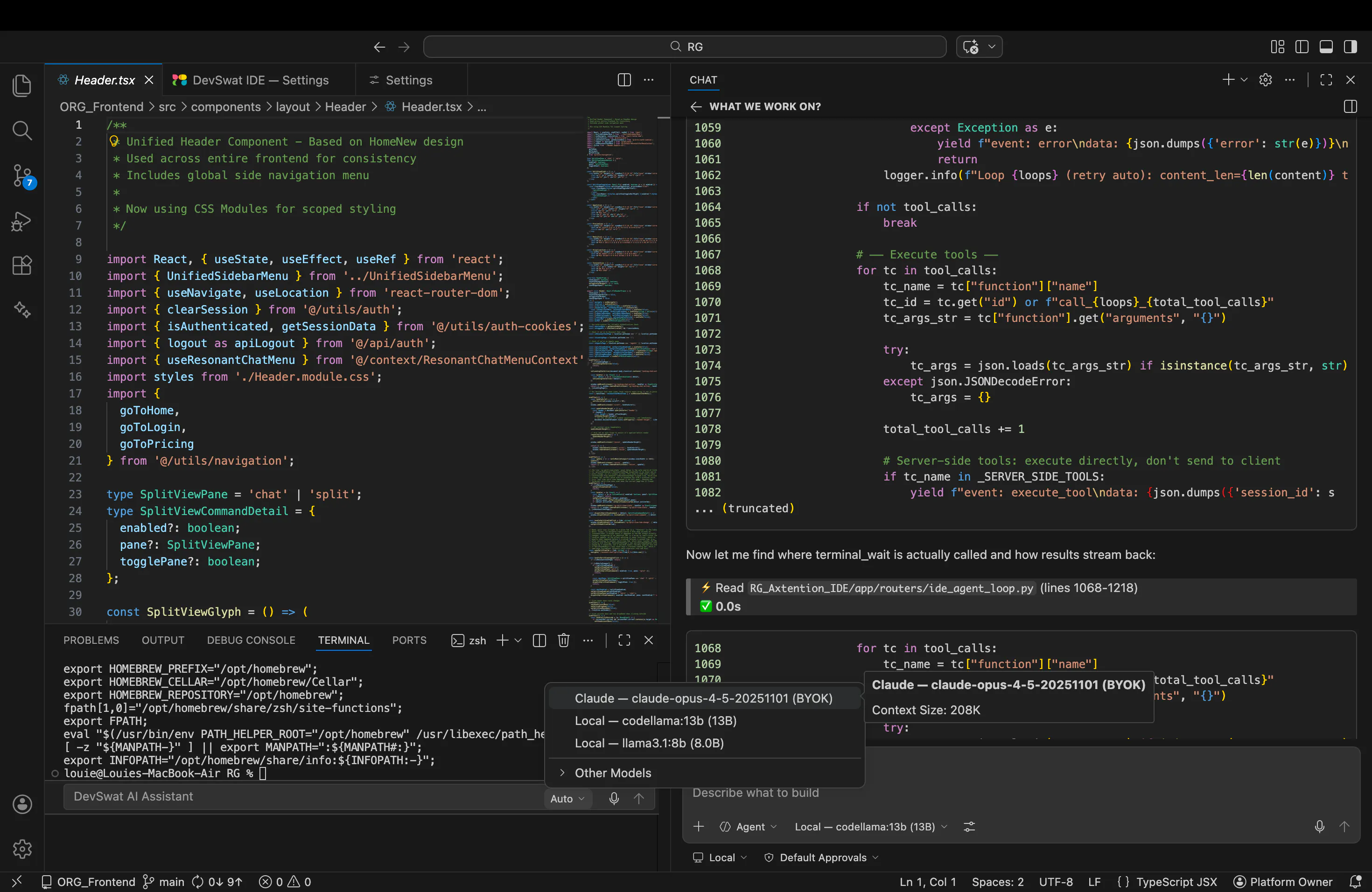Click Spaces: 2 indentation setting
The height and width of the screenshot is (892, 1372).
(997, 882)
